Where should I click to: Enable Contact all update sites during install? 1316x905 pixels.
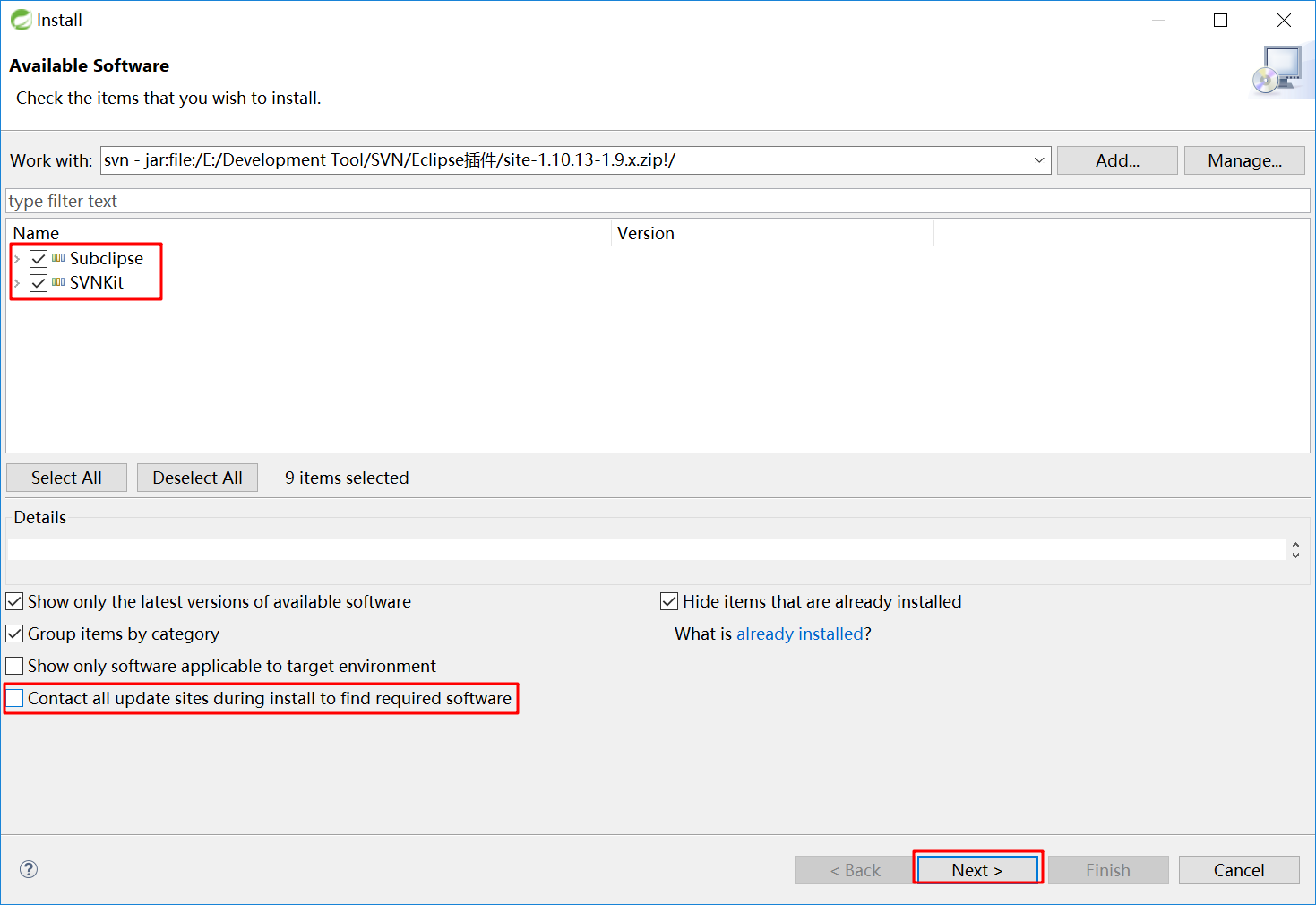coord(14,698)
